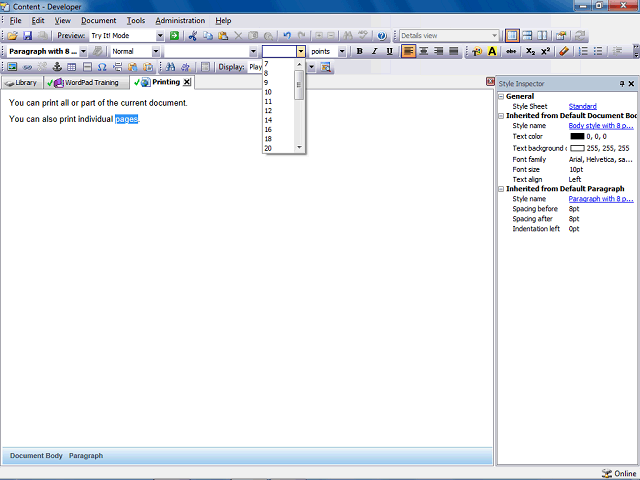Open the points unit dropdown
The width and height of the screenshot is (640, 480).
[x=342, y=51]
